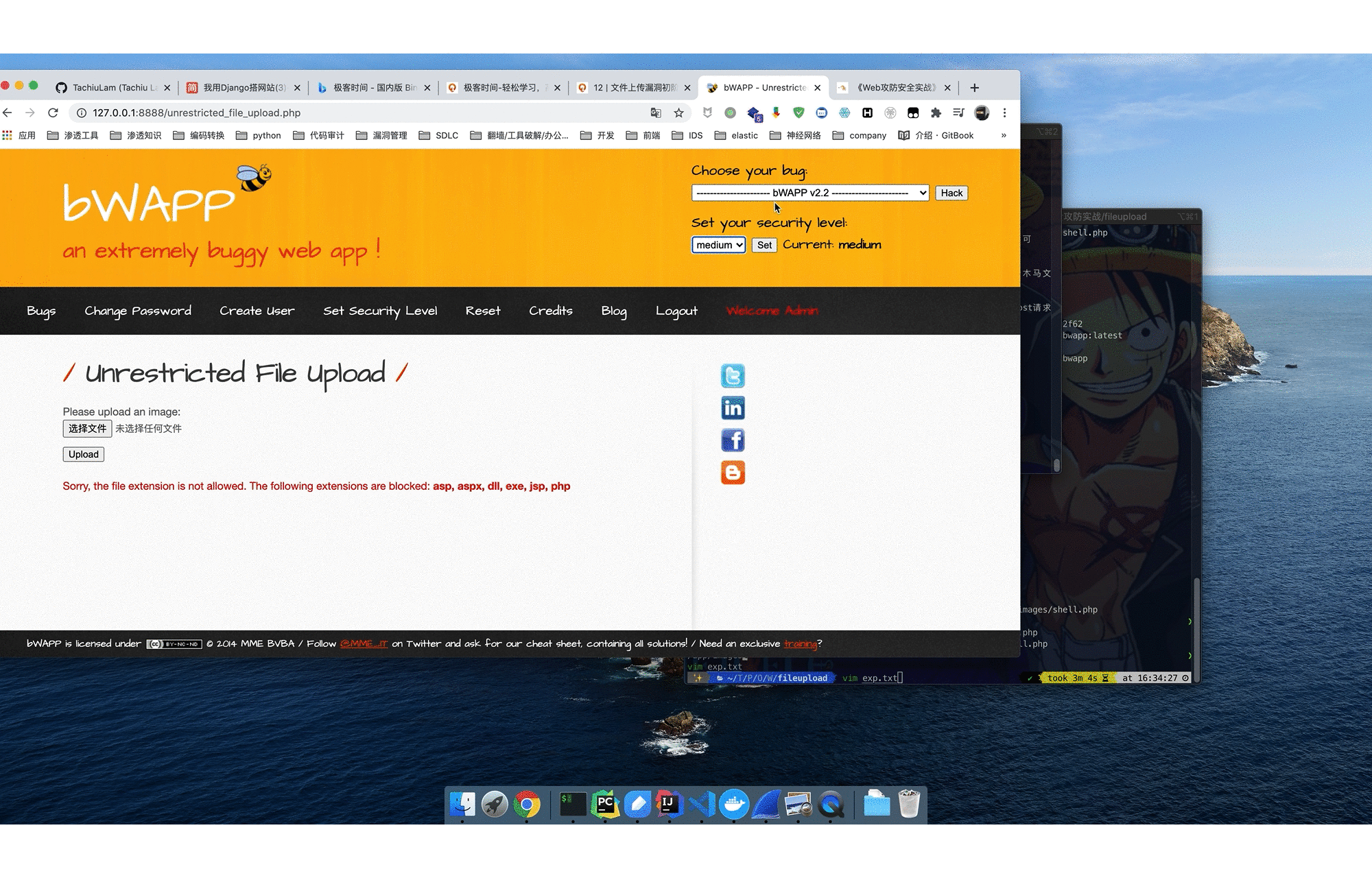
Task: Select the bWAPP v2.2 bug dropdown
Action: 808,192
